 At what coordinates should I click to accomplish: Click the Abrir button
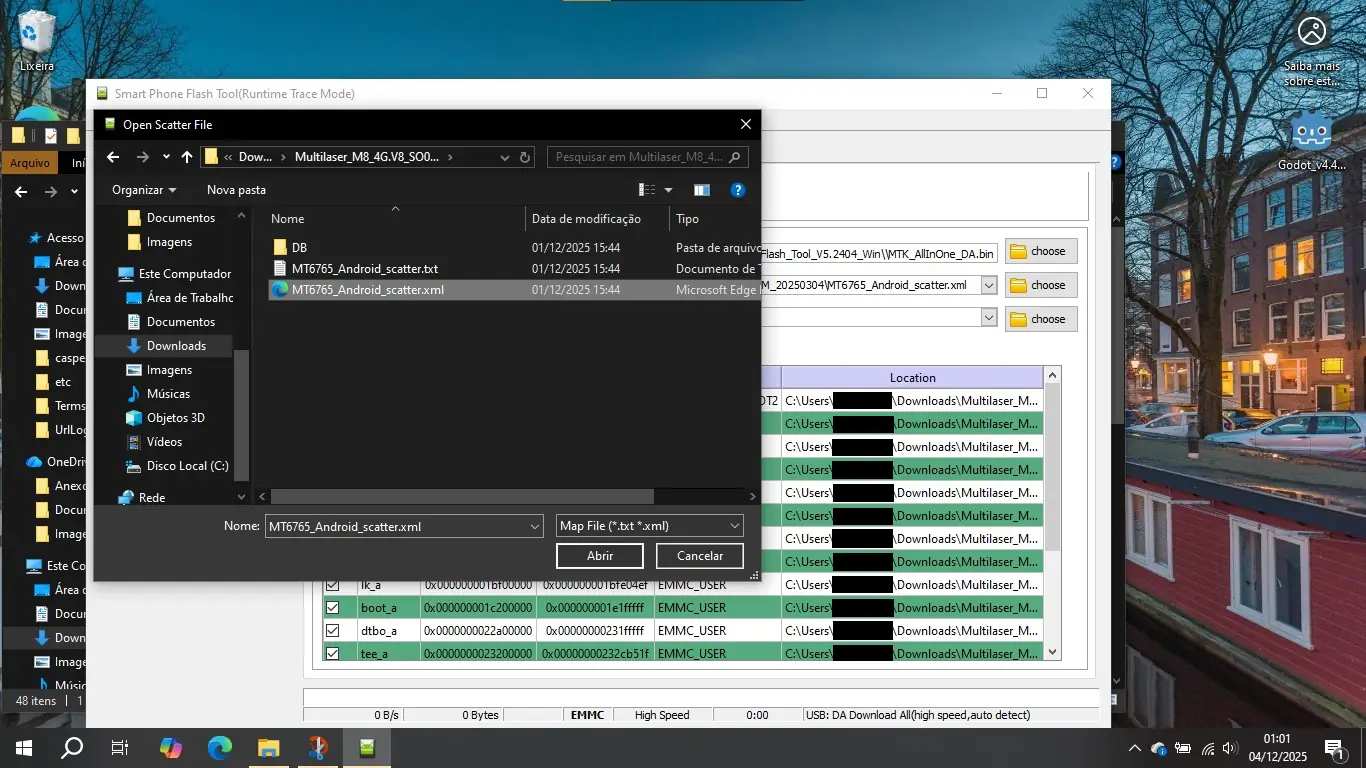[x=600, y=556]
